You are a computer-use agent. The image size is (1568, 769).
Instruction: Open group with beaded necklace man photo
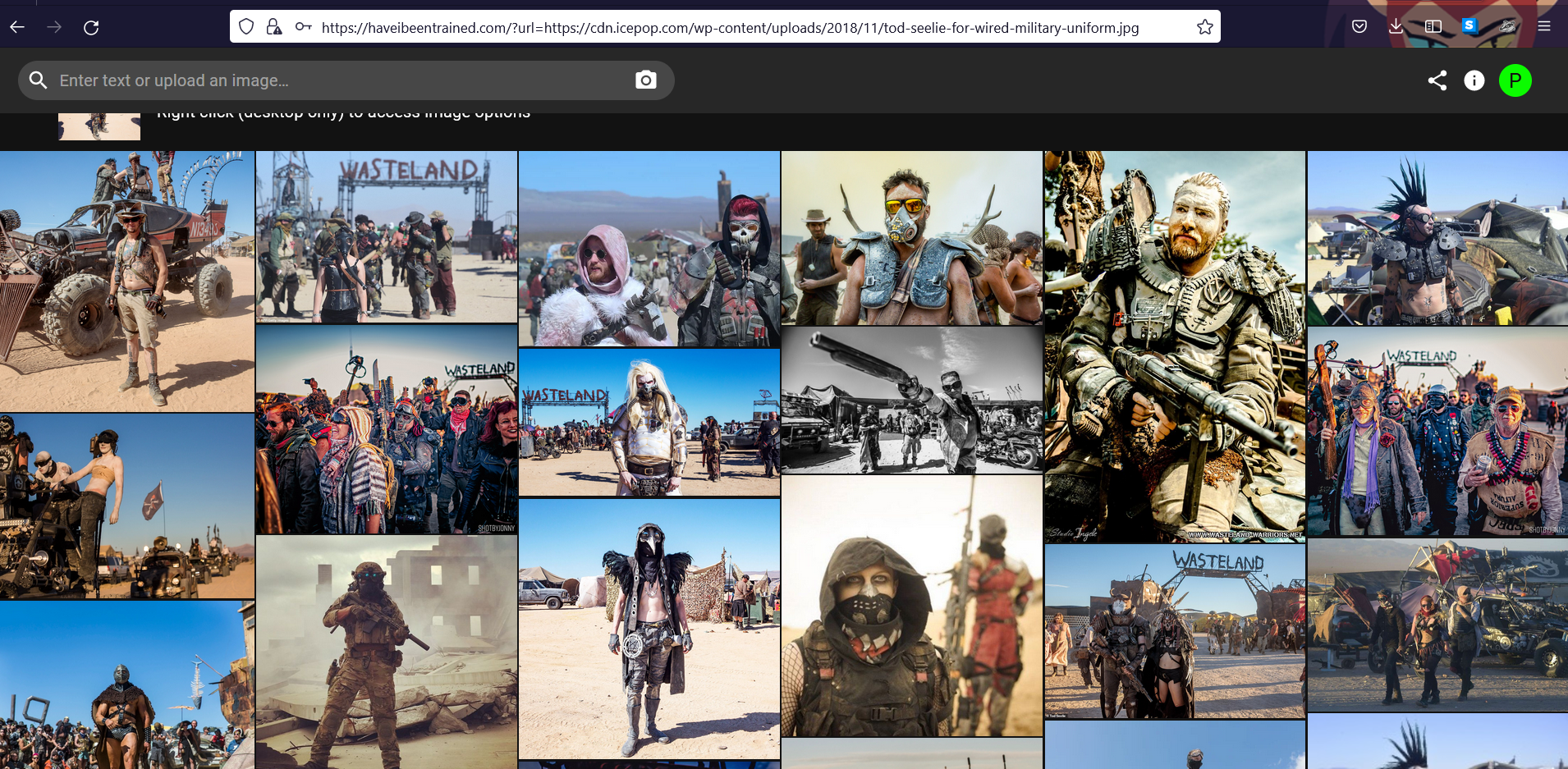[1437, 433]
